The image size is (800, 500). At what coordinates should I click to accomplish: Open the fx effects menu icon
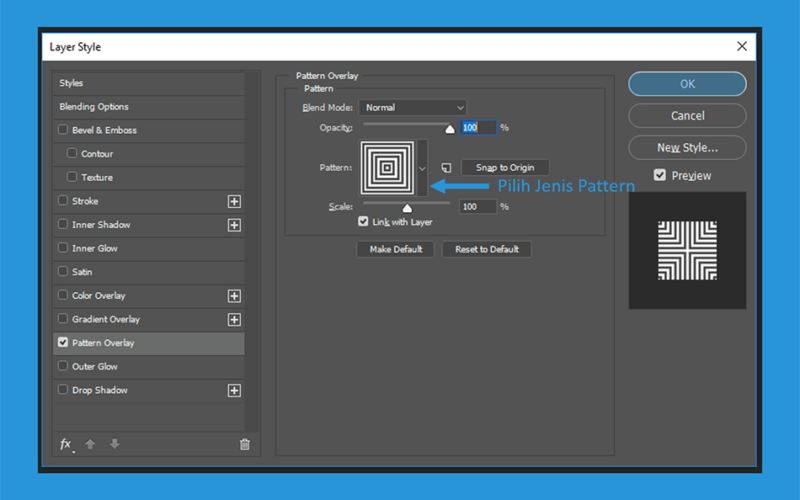tap(66, 444)
